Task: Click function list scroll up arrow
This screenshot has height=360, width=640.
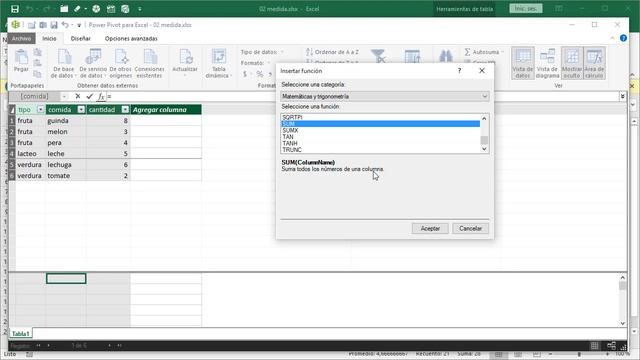Action: pos(484,118)
